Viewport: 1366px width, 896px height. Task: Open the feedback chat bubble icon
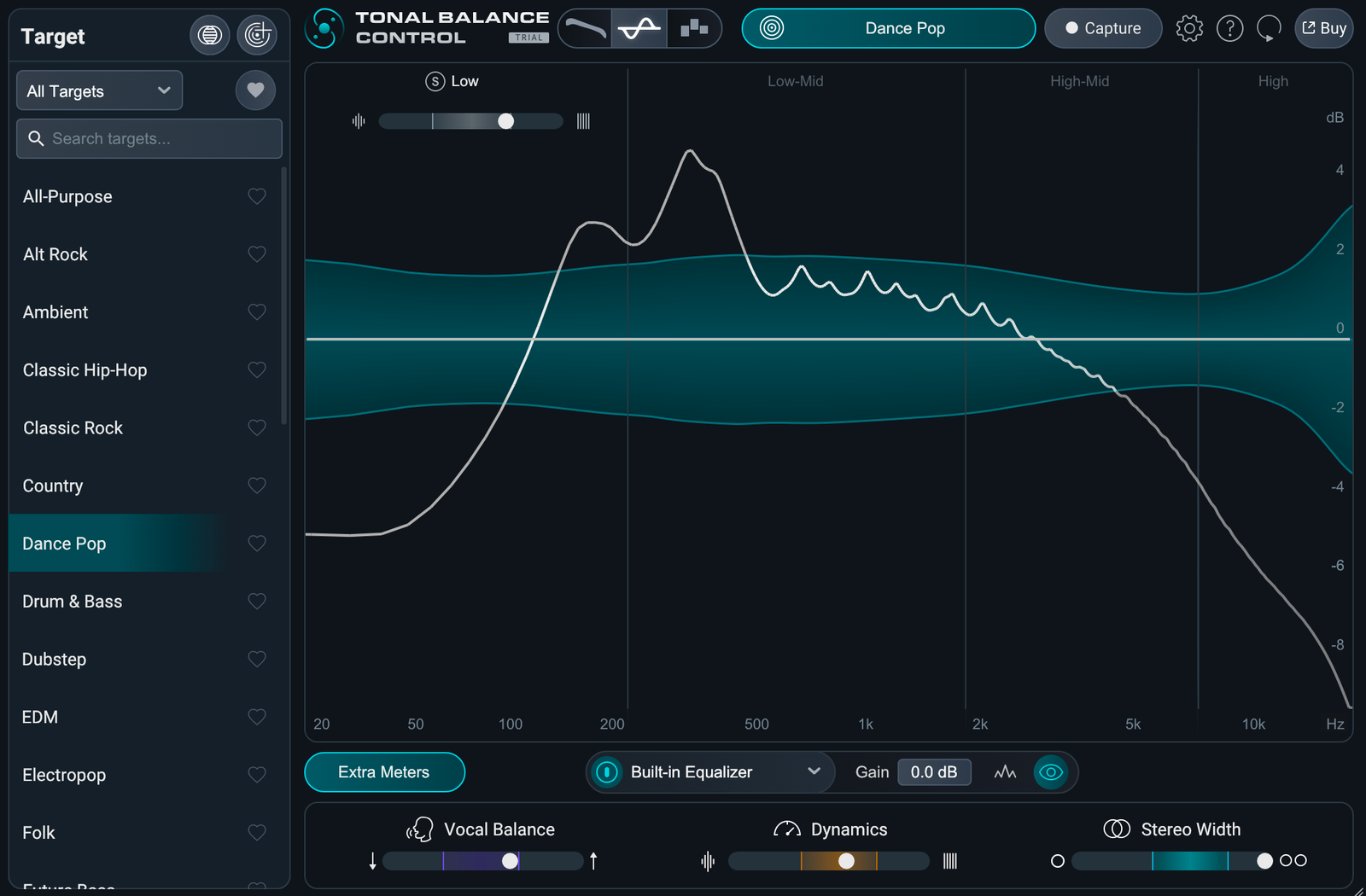click(1270, 28)
